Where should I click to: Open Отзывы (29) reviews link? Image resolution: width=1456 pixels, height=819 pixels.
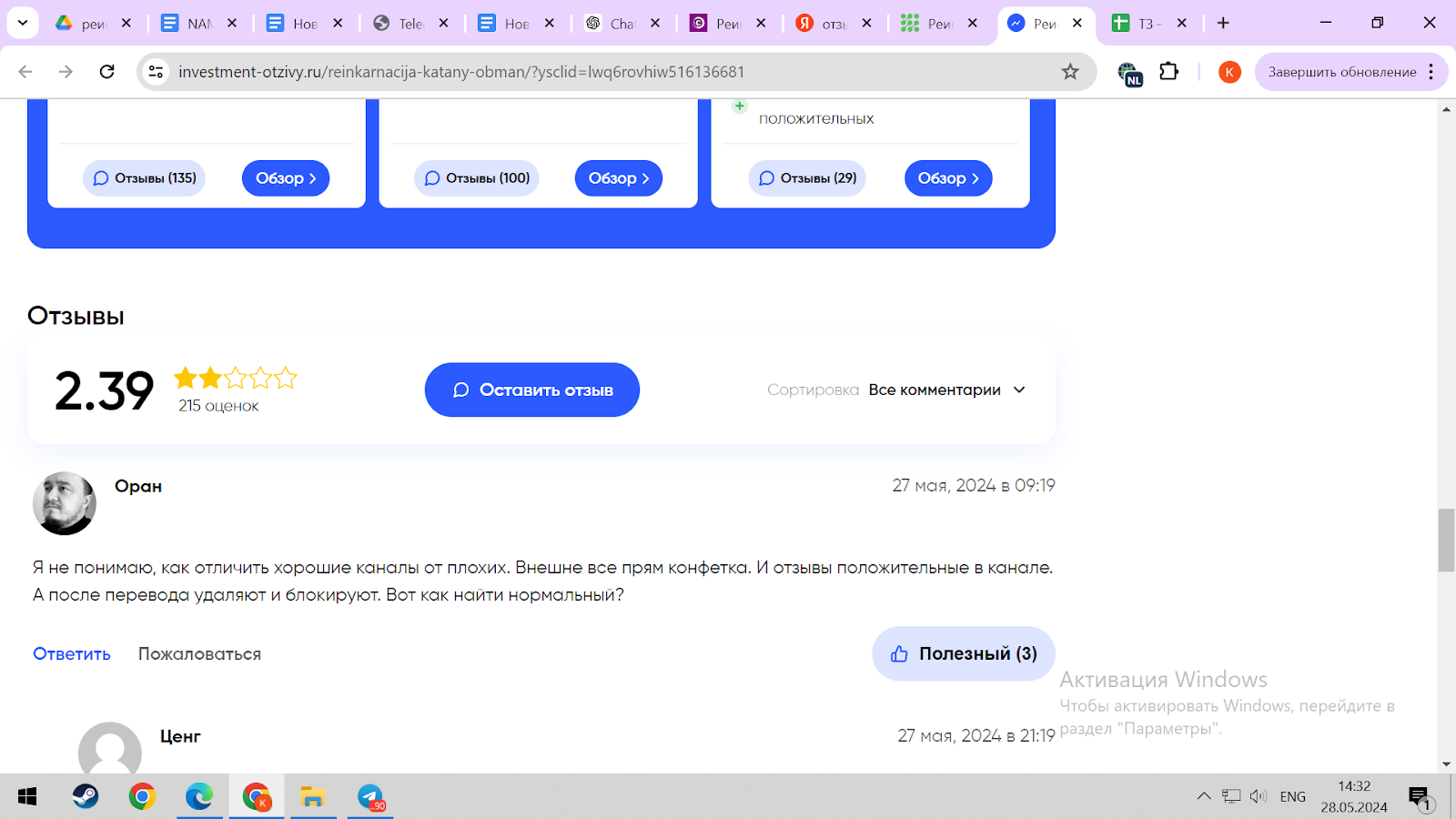[x=807, y=178]
